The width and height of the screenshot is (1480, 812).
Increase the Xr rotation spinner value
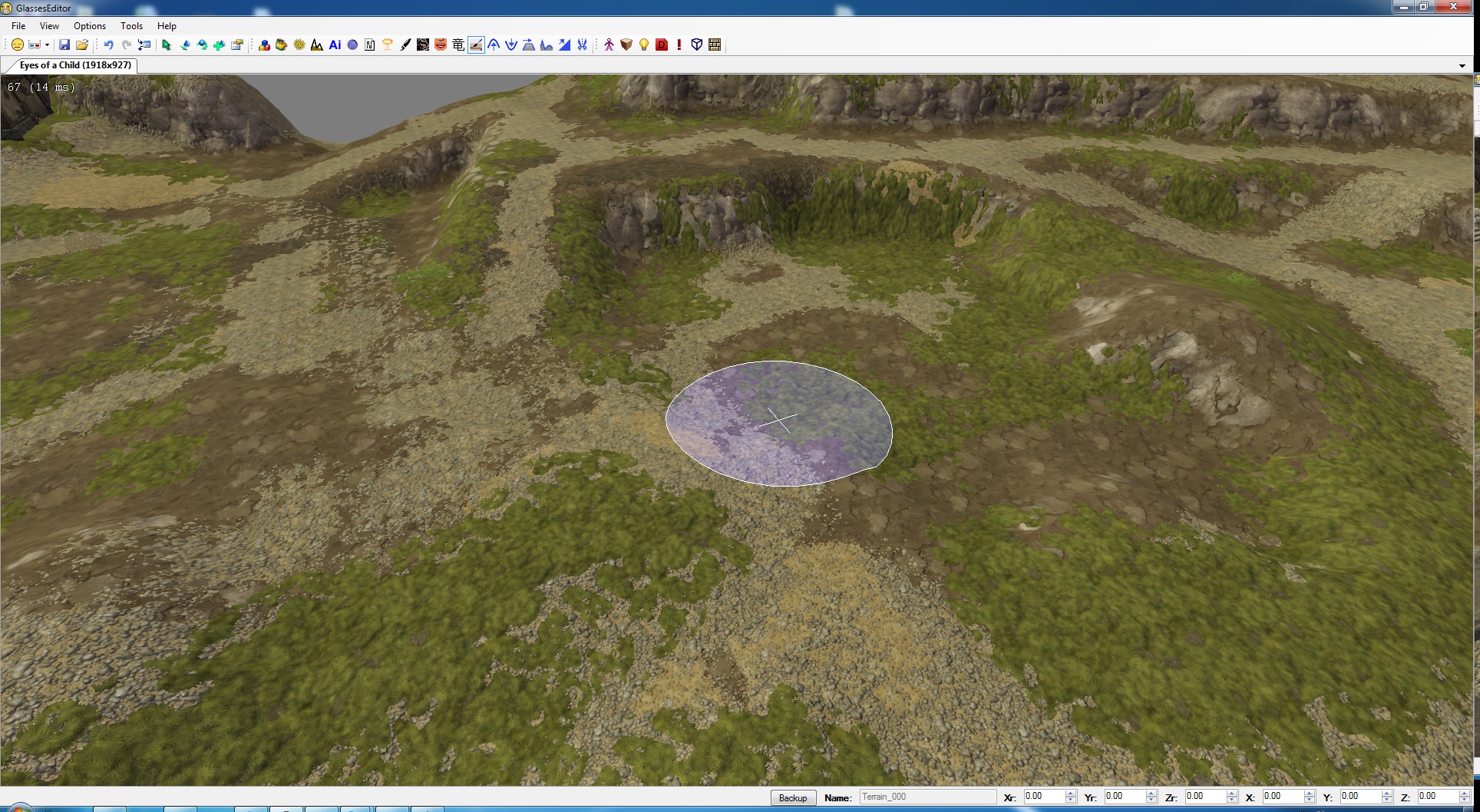click(1071, 794)
